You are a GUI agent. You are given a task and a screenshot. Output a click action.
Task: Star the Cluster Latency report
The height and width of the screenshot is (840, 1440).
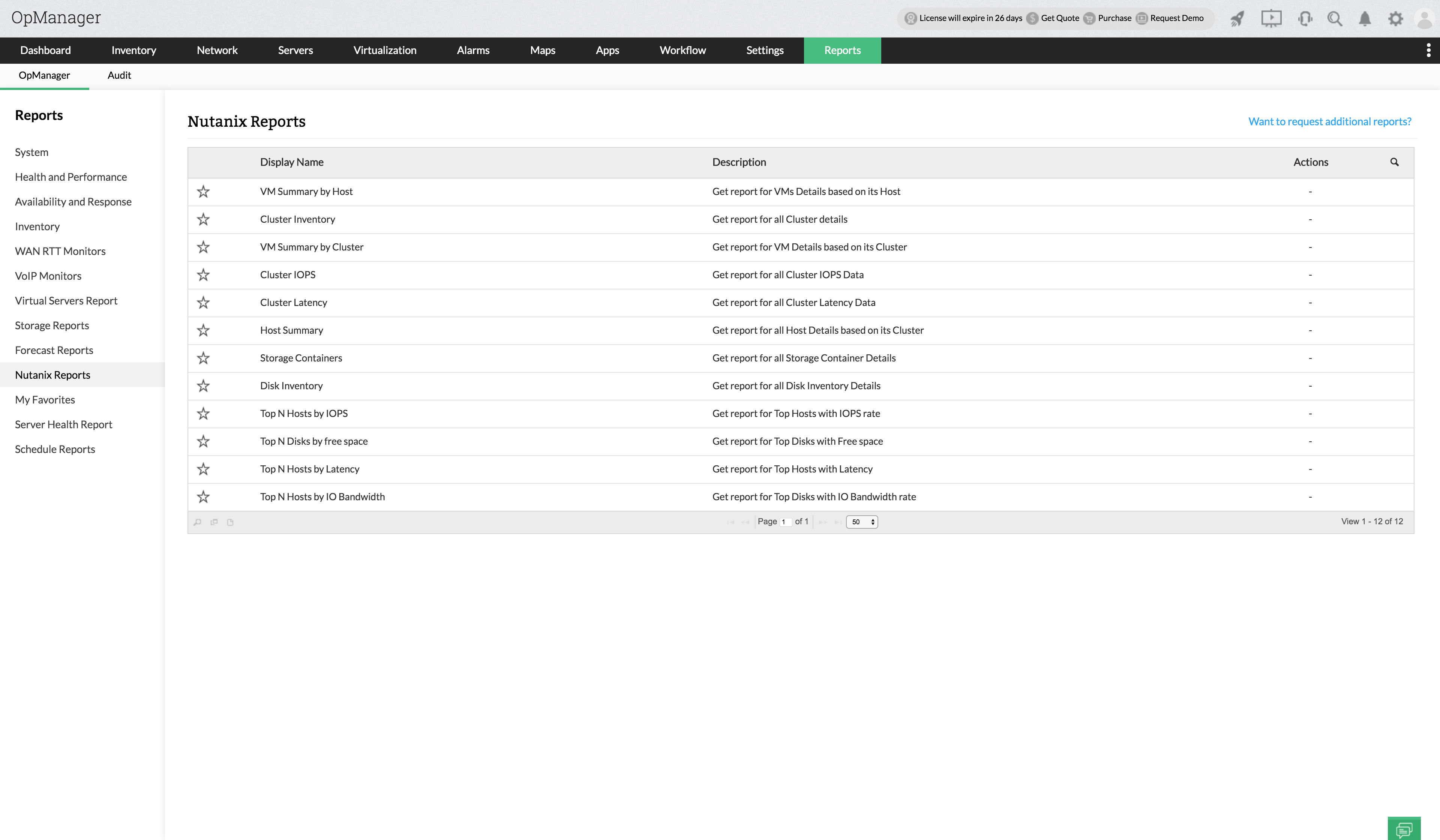point(203,302)
